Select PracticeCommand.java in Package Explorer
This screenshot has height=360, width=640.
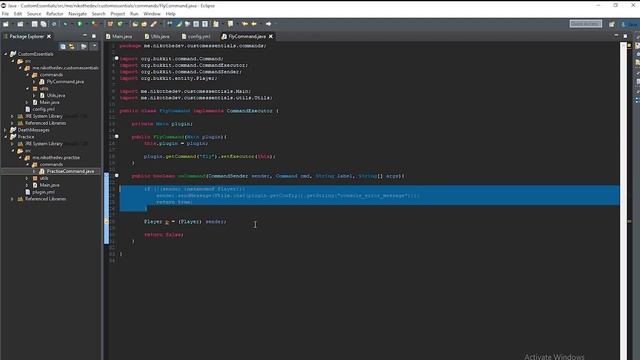pyautogui.click(x=70, y=171)
